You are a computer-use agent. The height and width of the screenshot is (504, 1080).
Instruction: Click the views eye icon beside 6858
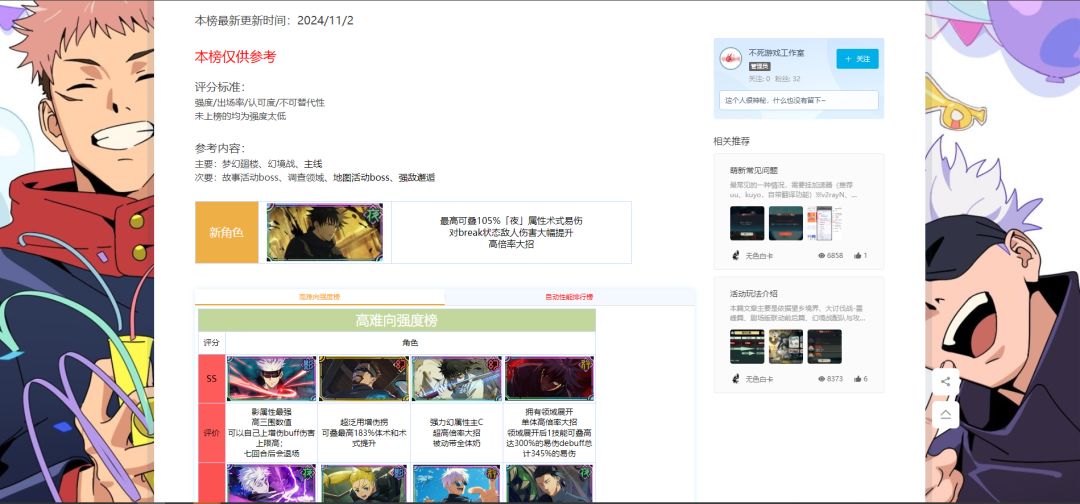coord(821,255)
